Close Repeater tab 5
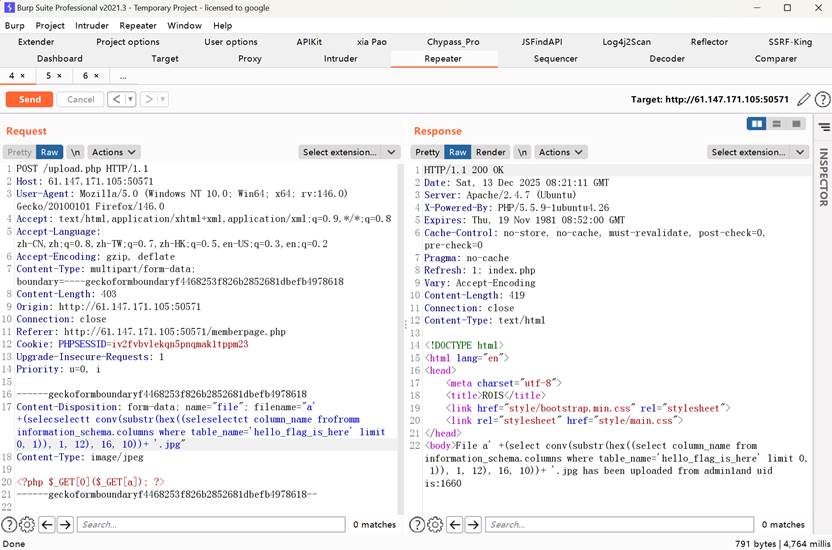 59,76
